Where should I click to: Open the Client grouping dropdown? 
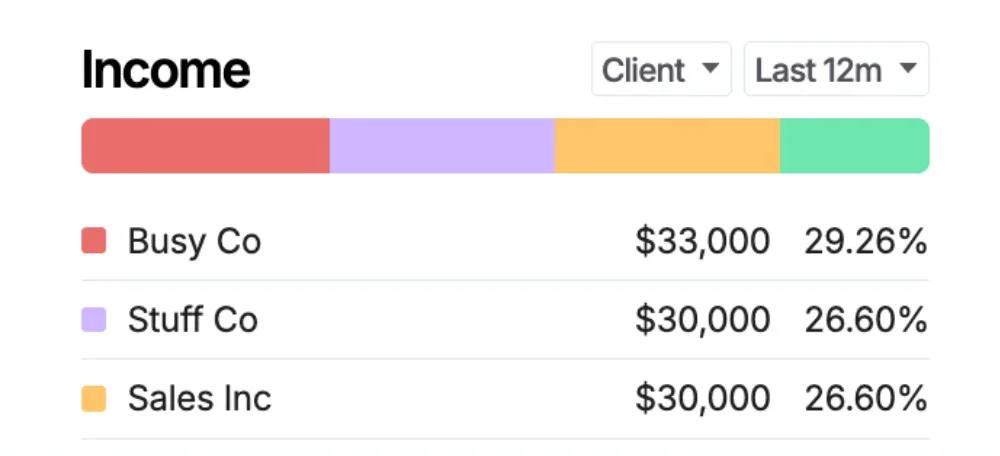coord(661,69)
